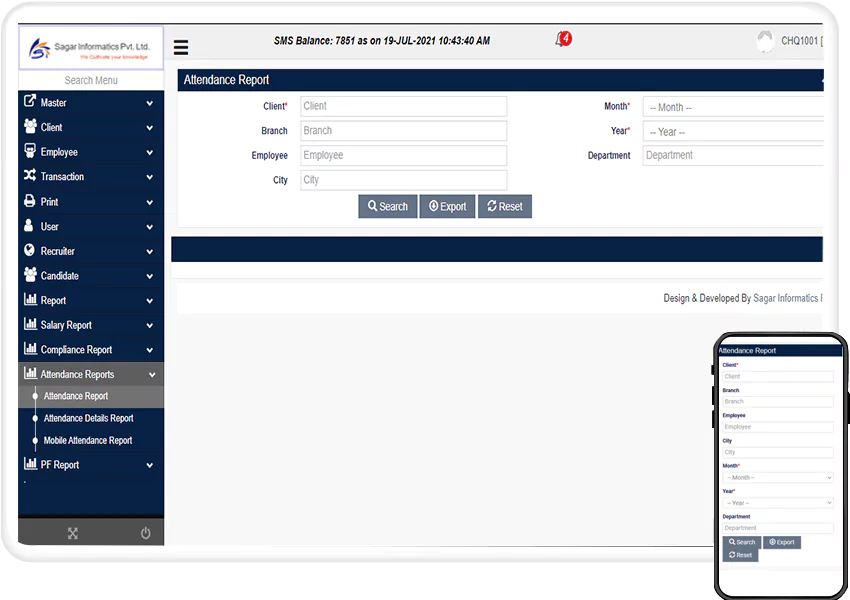Screen dimensions: 850x600
Task: Focus the Branch input field
Action: (403, 131)
